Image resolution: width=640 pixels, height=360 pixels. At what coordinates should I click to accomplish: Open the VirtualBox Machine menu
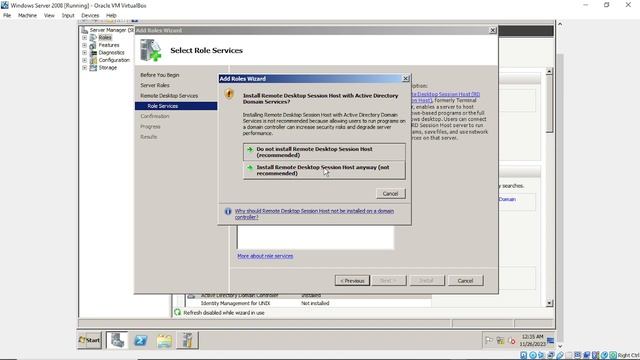27,16
